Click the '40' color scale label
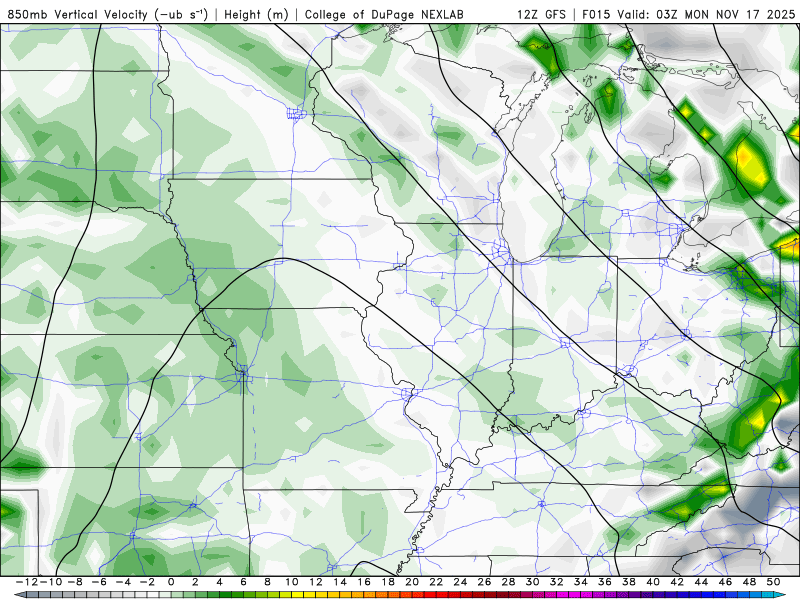Viewport: 800px width, 600px height. [x=653, y=582]
